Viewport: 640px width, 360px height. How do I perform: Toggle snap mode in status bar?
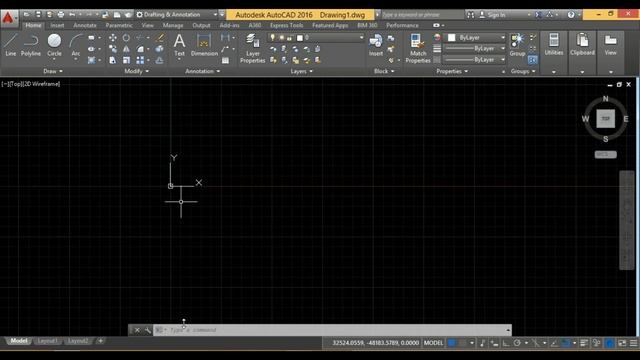click(462, 343)
